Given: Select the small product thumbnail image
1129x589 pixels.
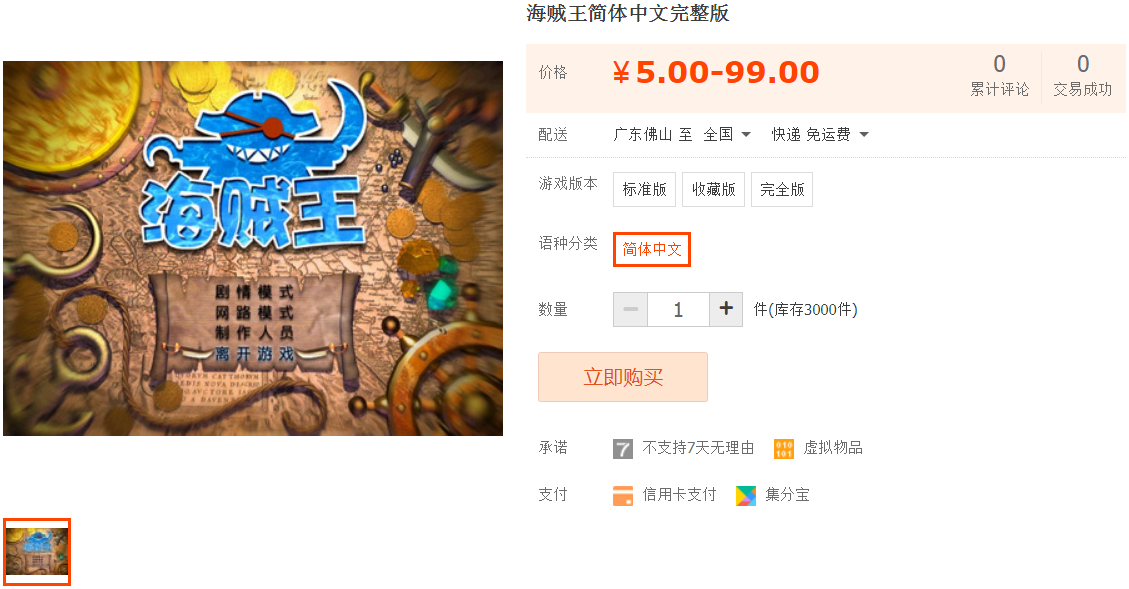Looking at the screenshot, I should coord(37,552).
